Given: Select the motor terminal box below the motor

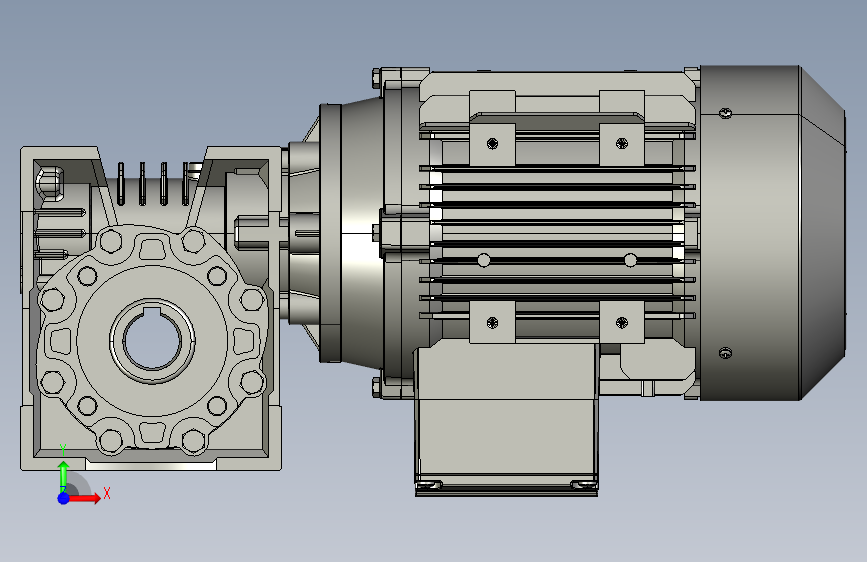Looking at the screenshot, I should tap(506, 419).
